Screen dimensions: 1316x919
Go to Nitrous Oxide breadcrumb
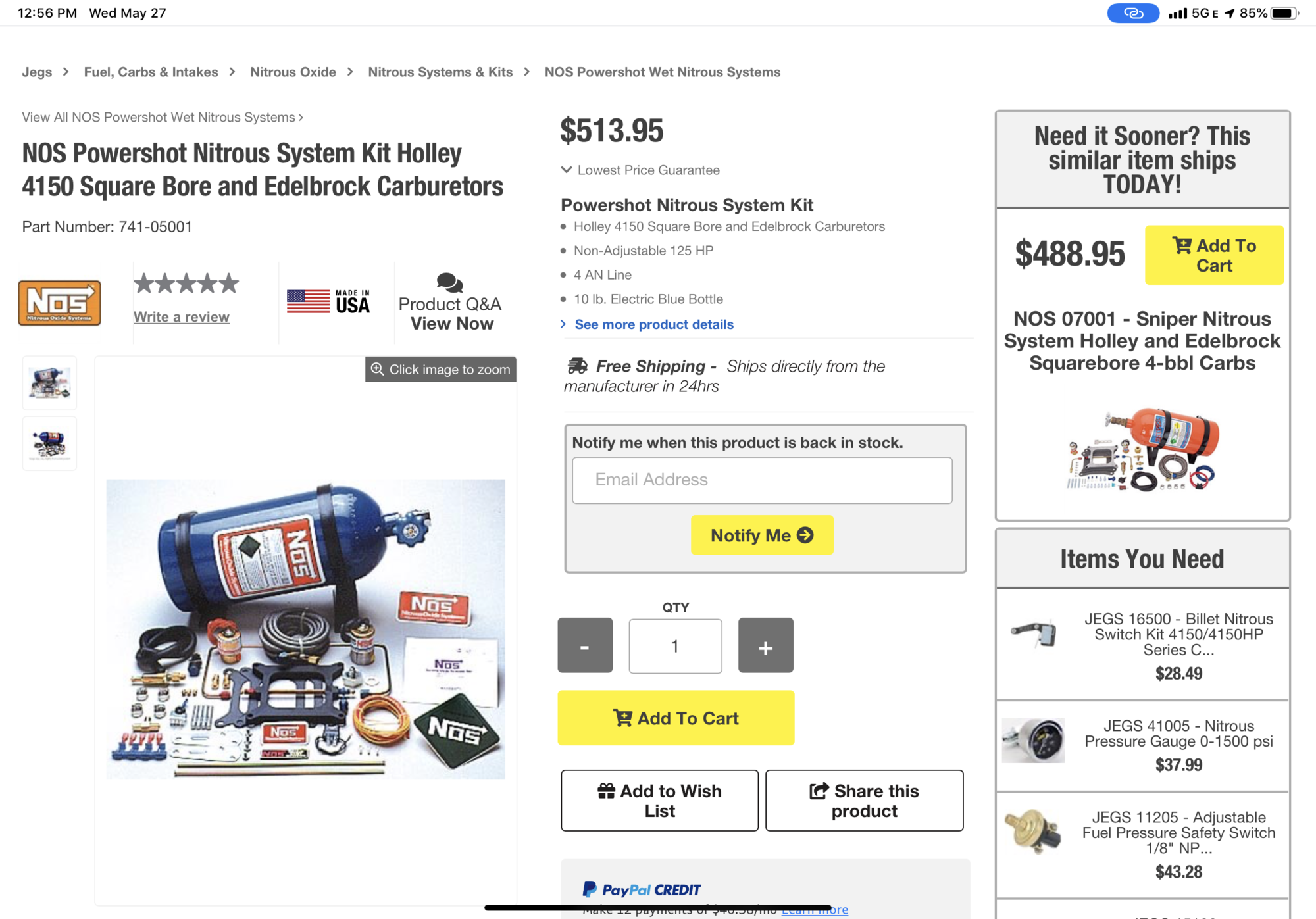tap(293, 72)
